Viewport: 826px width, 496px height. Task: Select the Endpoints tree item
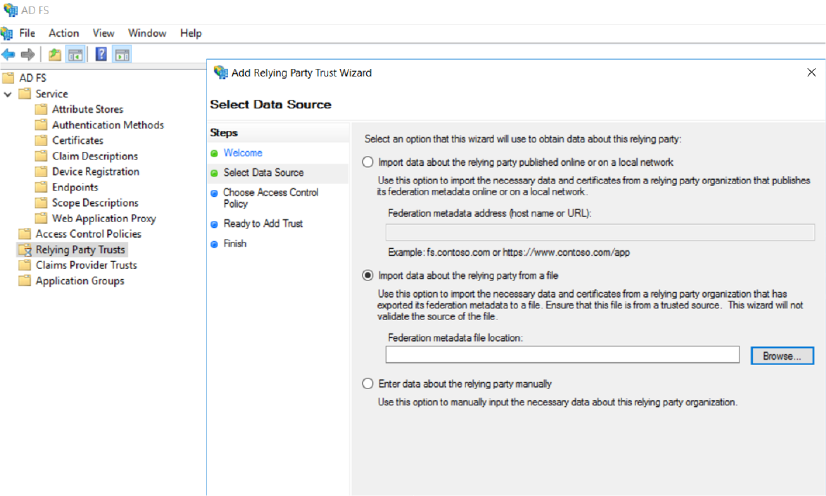pyautogui.click(x=75, y=187)
